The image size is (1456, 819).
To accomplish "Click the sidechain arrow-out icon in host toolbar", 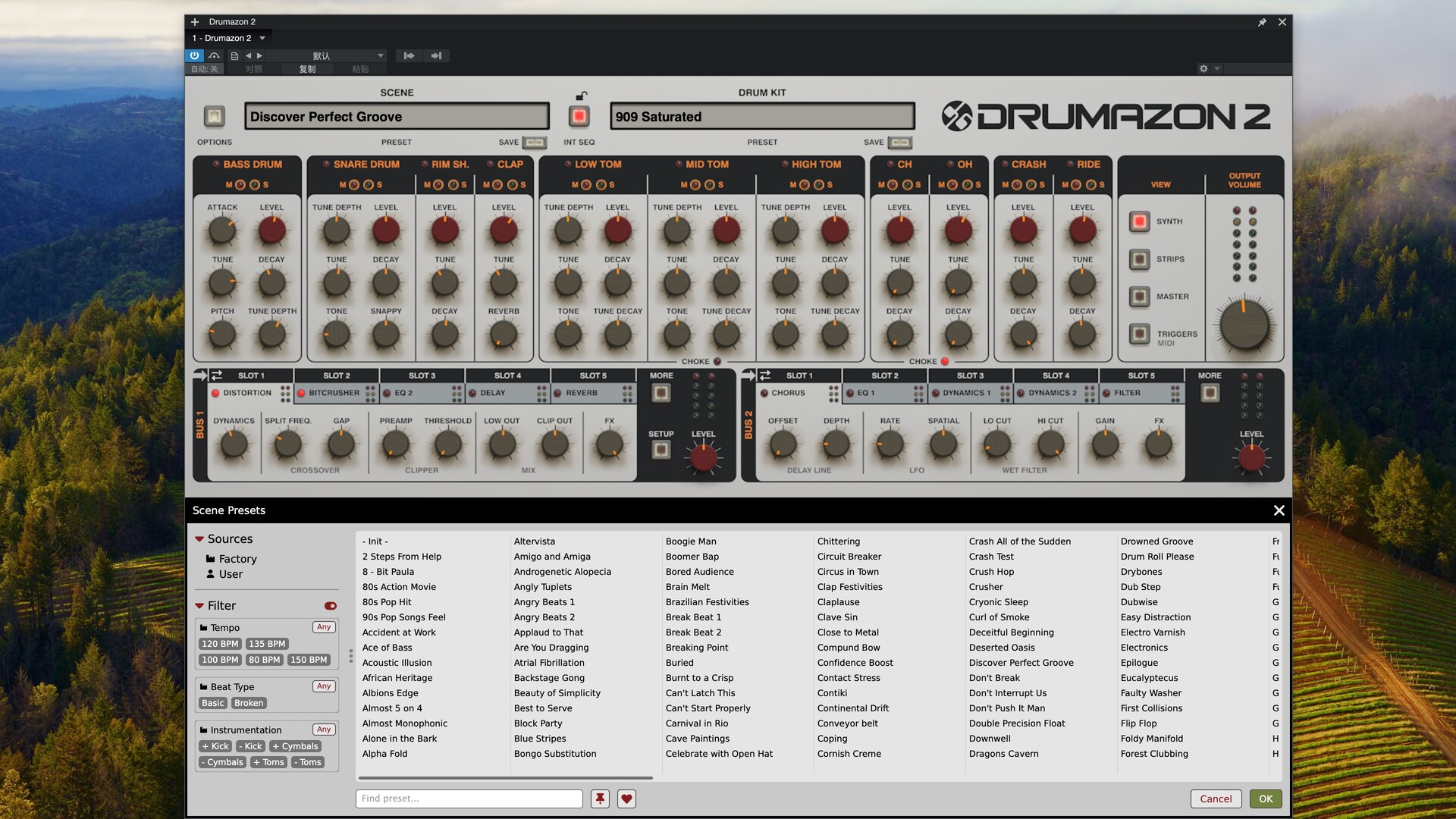I will pyautogui.click(x=409, y=55).
